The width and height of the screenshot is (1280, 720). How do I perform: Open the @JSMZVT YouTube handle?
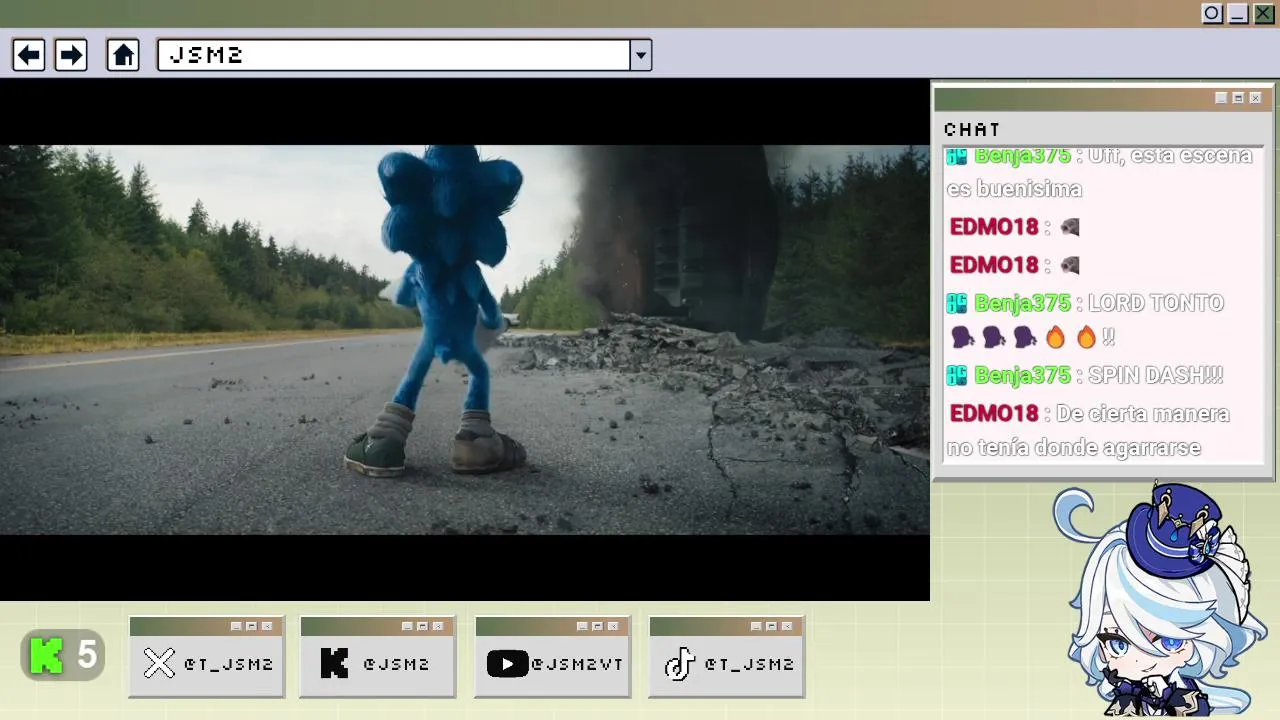click(577, 664)
